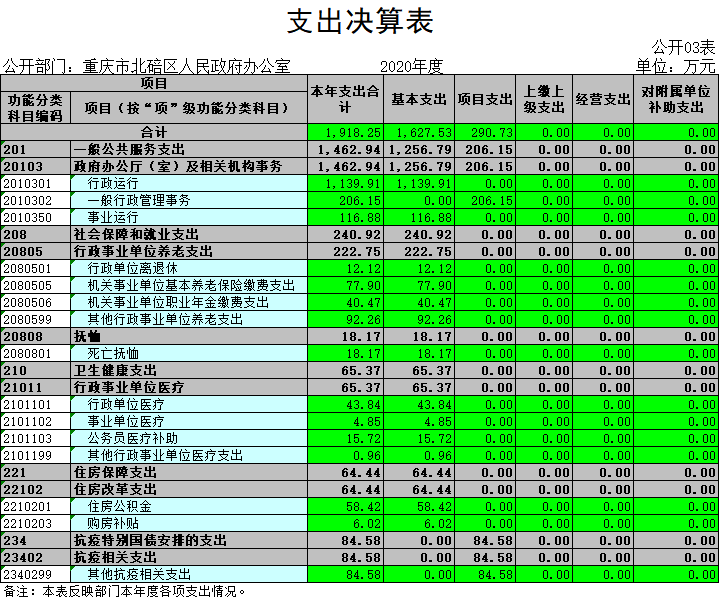This screenshot has width=719, height=600.
Task: Click the 公务员医疗补助 item cell
Action: [189, 438]
